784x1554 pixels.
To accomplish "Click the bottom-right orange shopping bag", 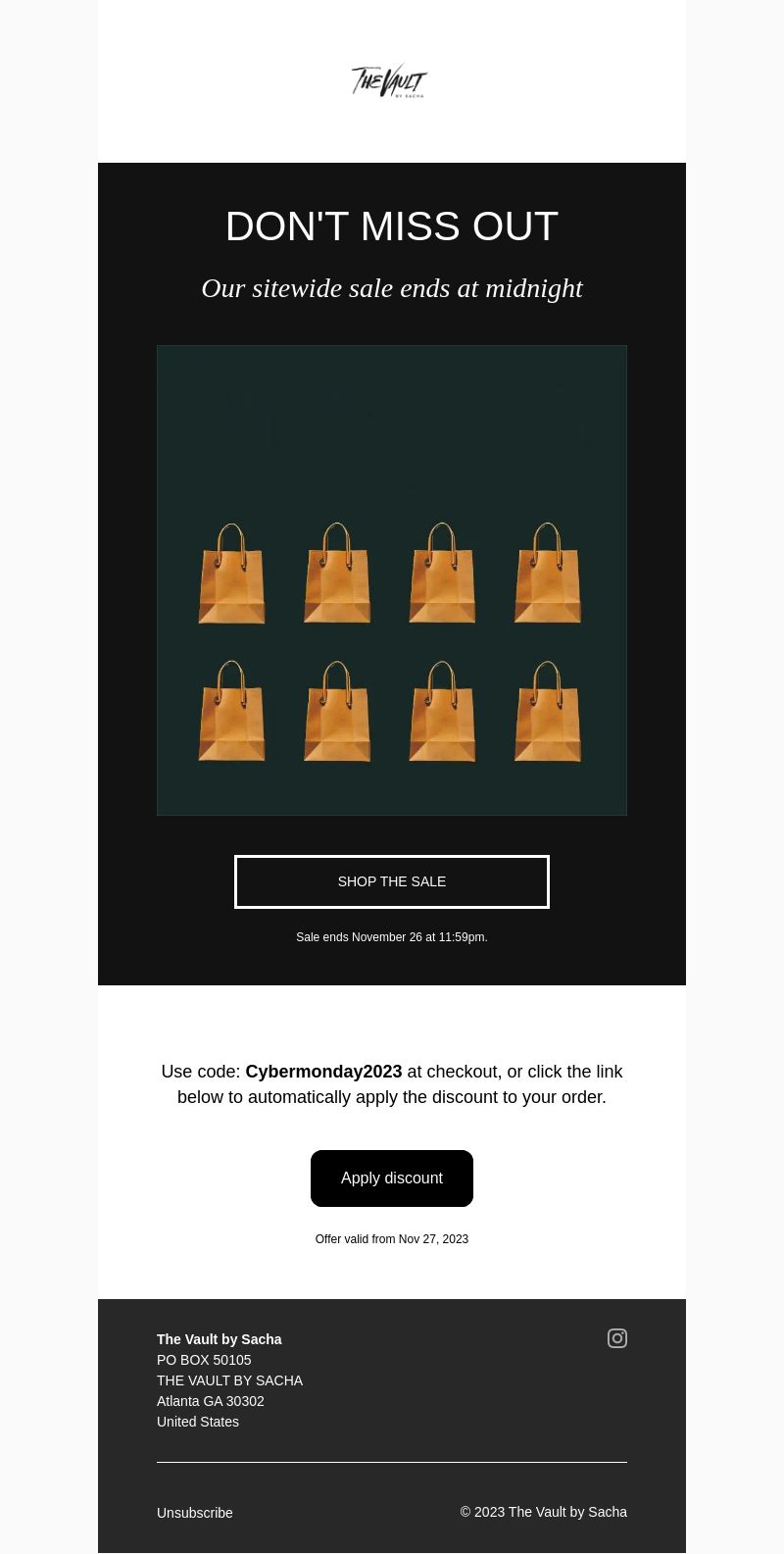I will click(x=548, y=711).
